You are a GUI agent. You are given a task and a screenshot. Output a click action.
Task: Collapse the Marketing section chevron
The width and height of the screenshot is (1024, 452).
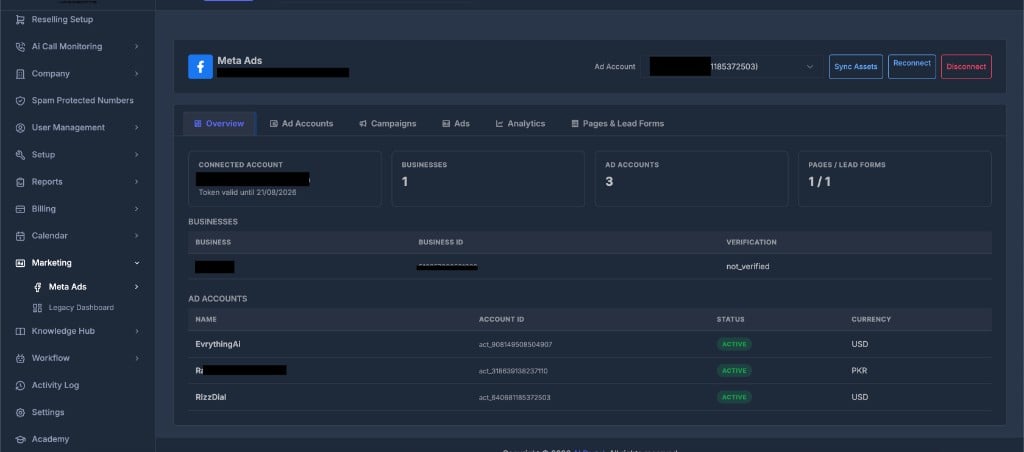pos(136,263)
